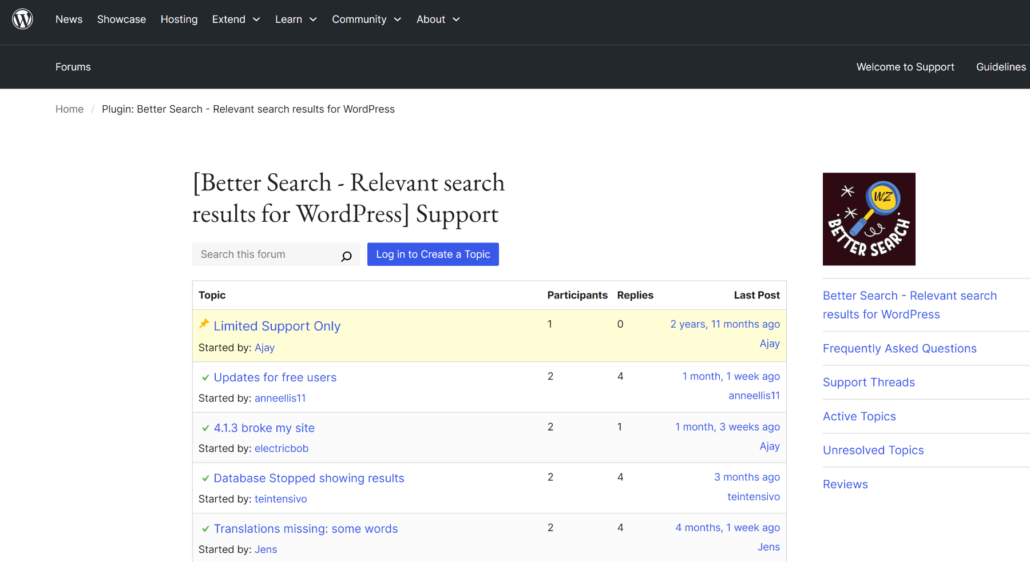Click the Last Post column header
Image resolution: width=1030 pixels, height=562 pixels.
(x=757, y=295)
